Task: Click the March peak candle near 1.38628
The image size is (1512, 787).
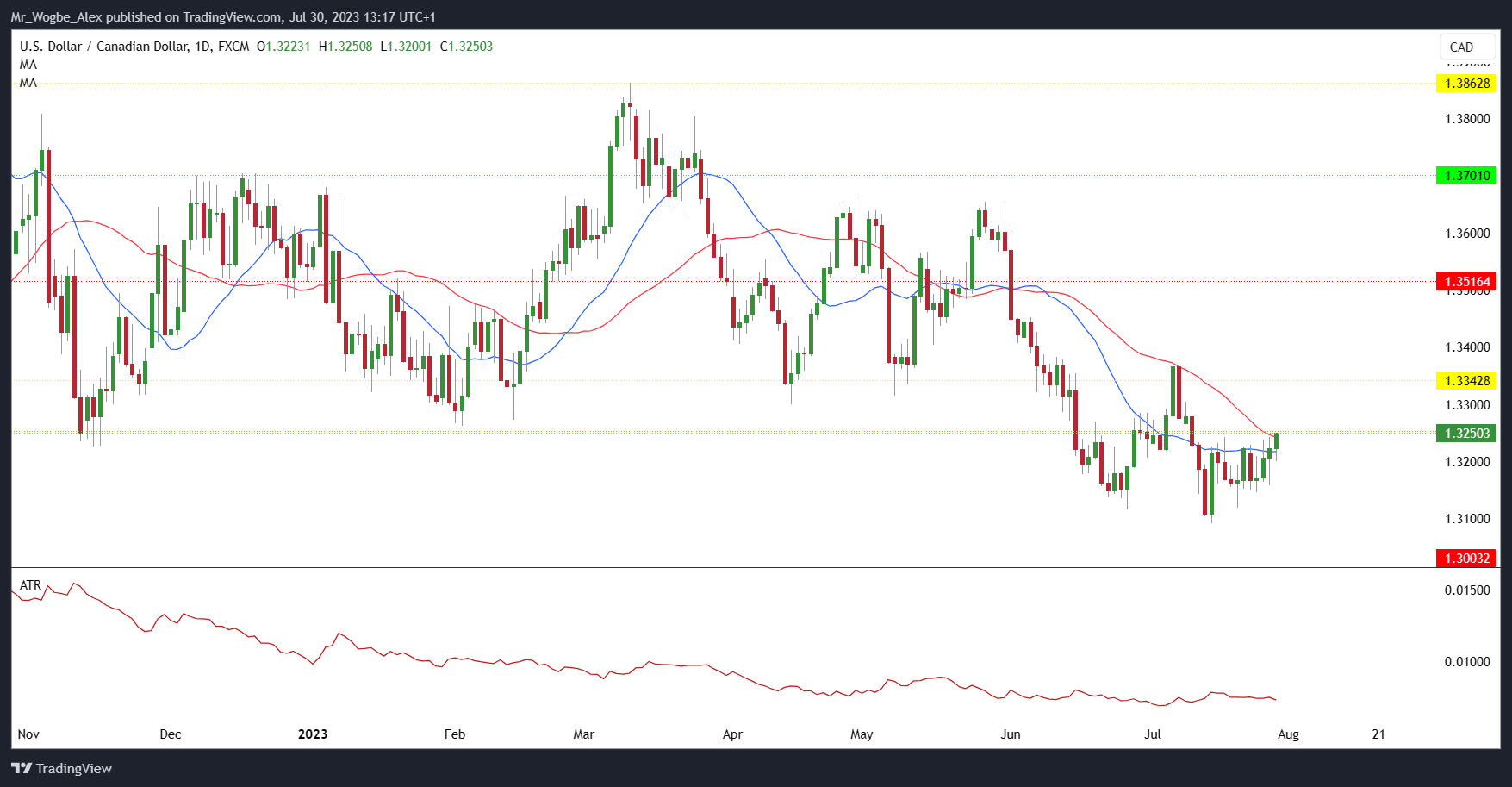Action: pos(630,105)
